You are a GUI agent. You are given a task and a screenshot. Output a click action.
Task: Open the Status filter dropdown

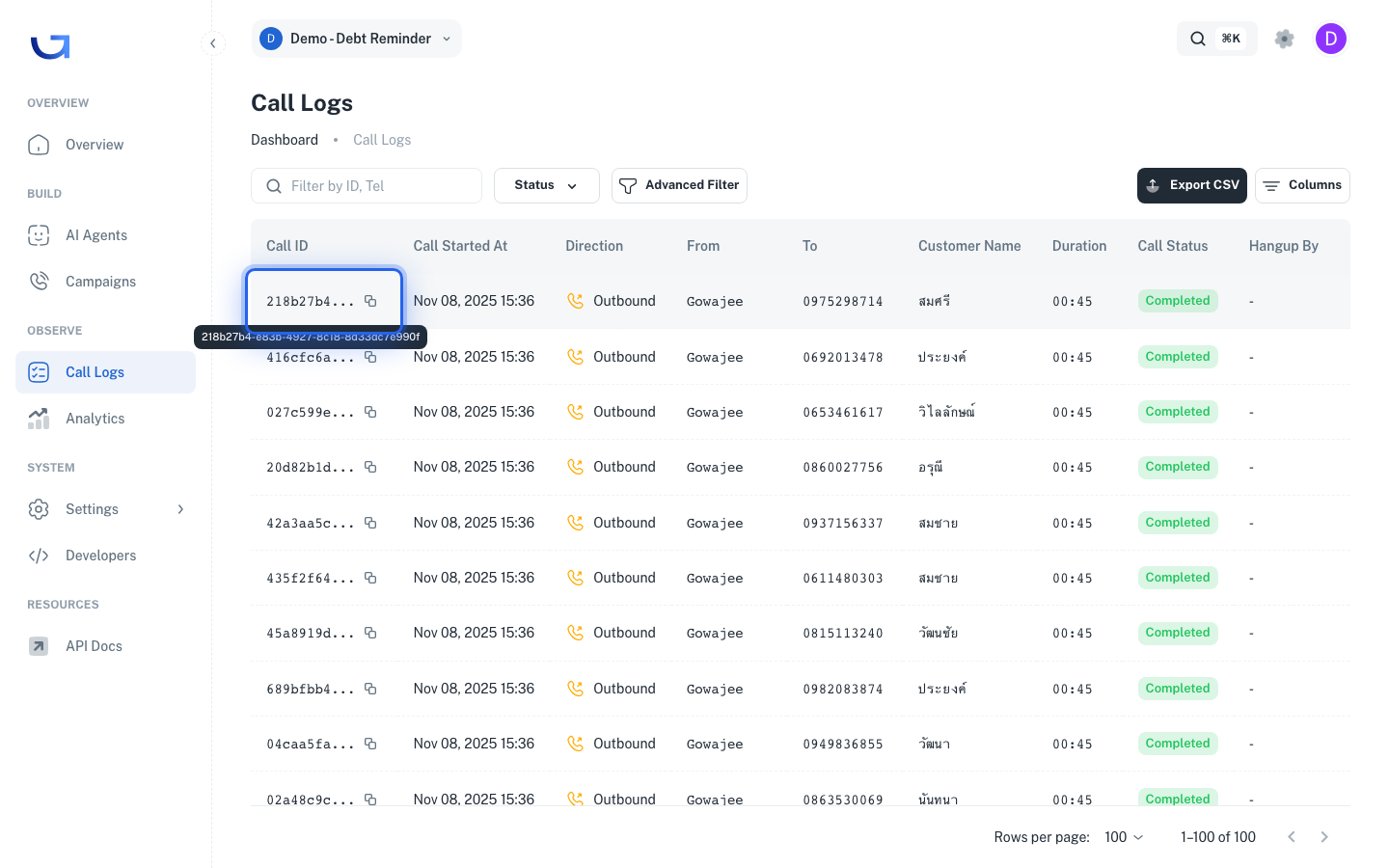[547, 185]
